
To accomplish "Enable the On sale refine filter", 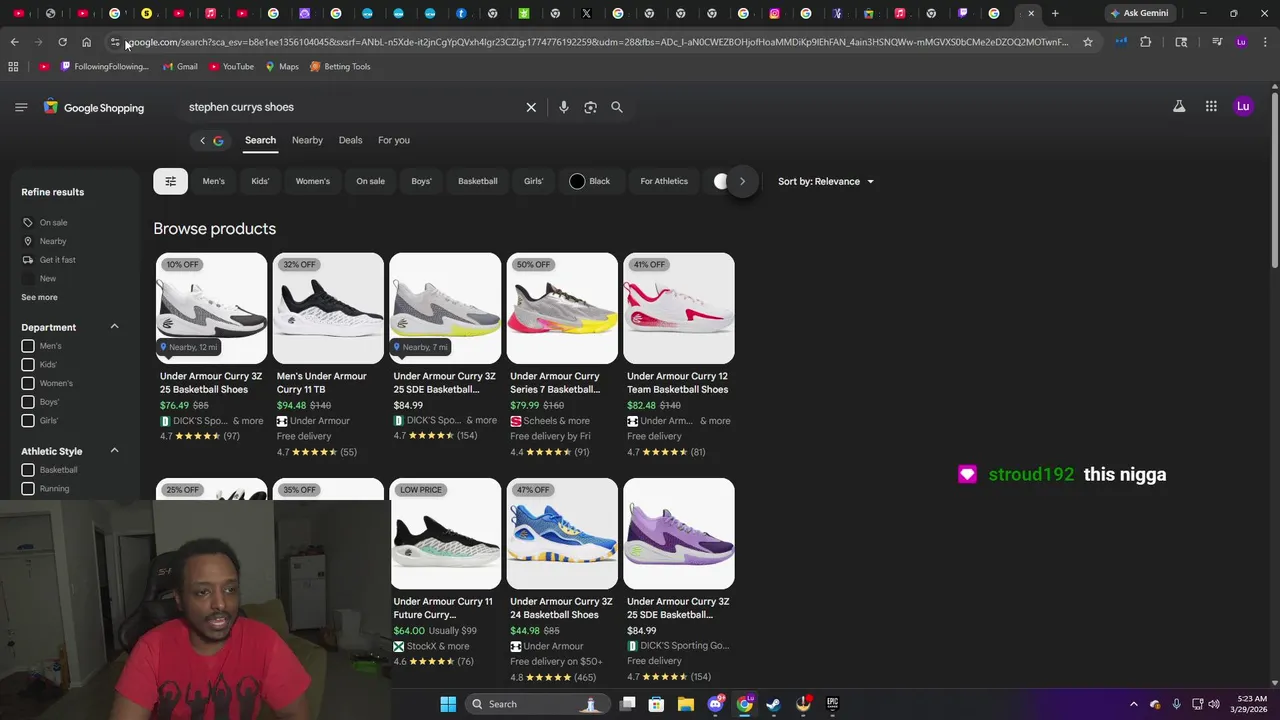I will (x=45, y=223).
